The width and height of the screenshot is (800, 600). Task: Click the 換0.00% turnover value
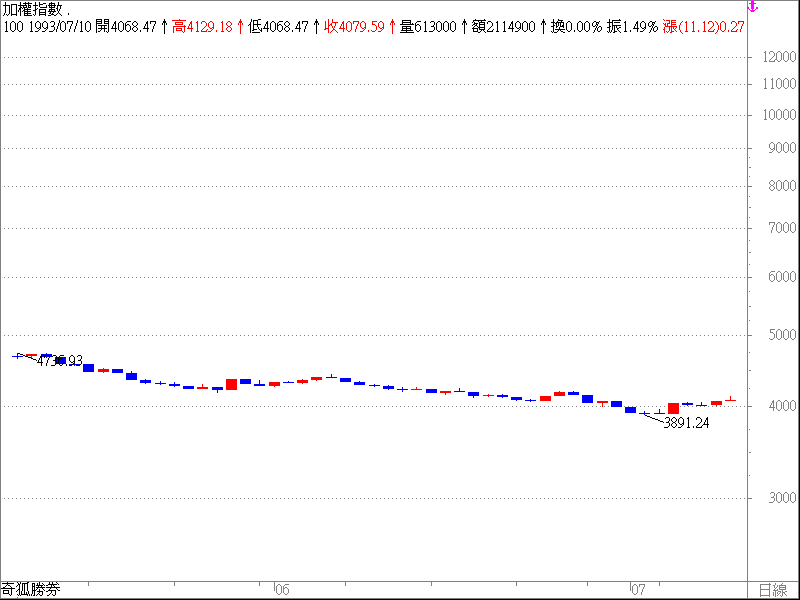point(575,27)
